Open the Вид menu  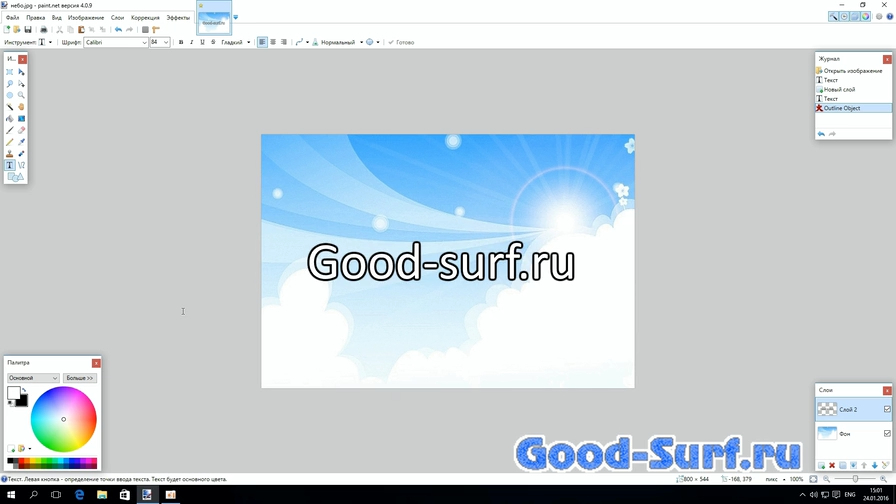coord(57,18)
